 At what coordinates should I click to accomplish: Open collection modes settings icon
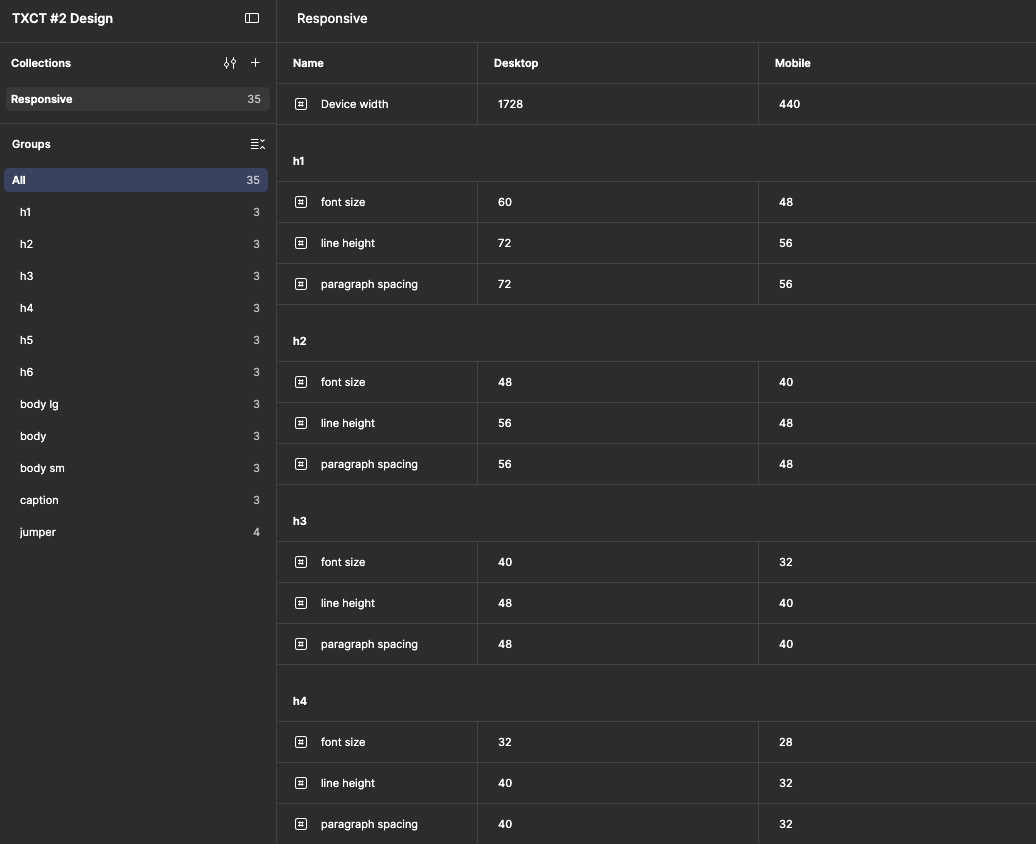click(230, 63)
